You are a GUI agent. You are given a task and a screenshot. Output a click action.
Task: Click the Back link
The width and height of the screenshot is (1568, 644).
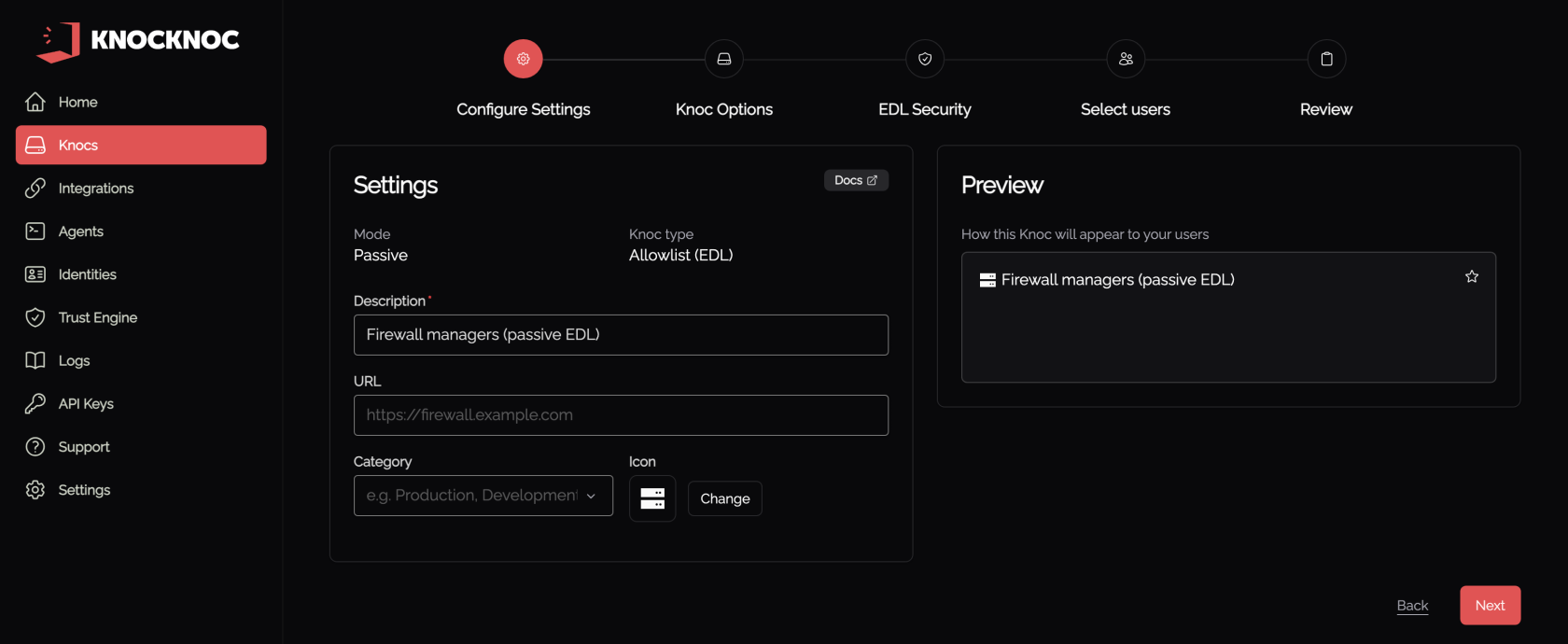(1412, 605)
